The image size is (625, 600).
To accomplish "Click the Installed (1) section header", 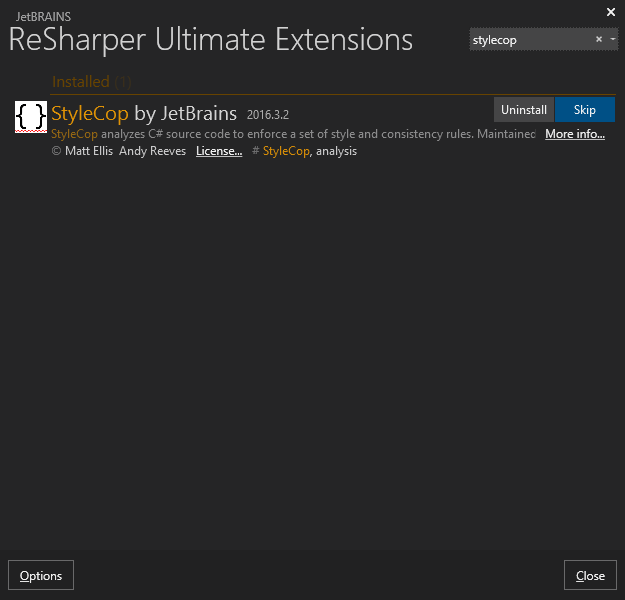I will [92, 82].
